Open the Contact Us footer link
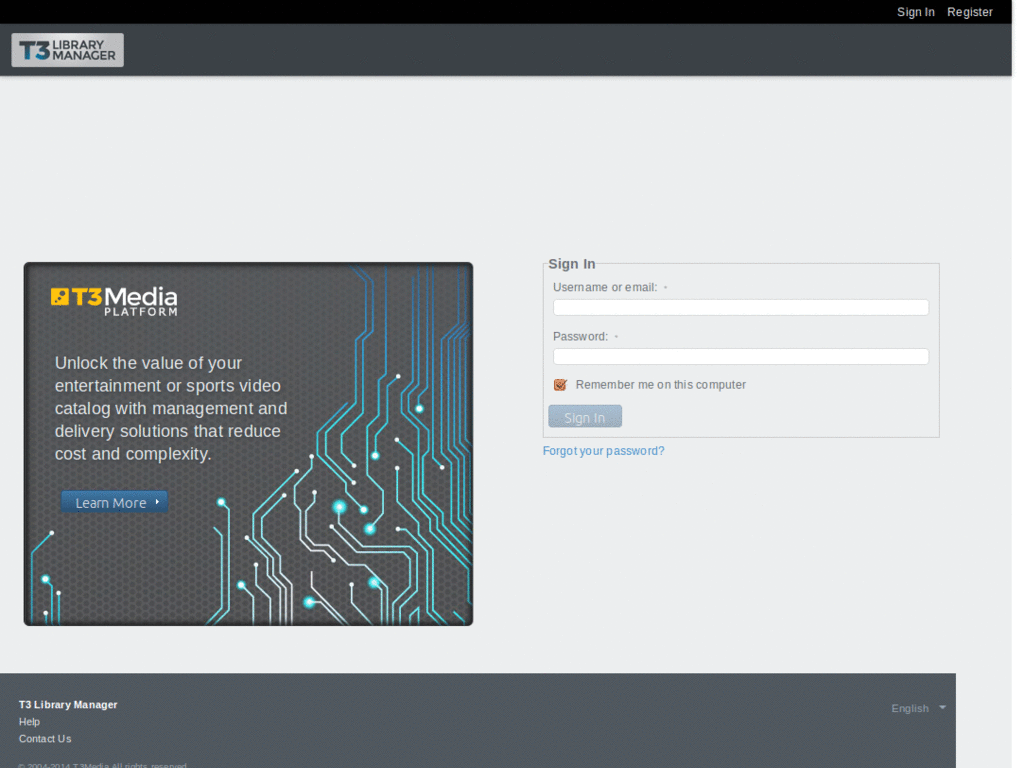 point(45,739)
